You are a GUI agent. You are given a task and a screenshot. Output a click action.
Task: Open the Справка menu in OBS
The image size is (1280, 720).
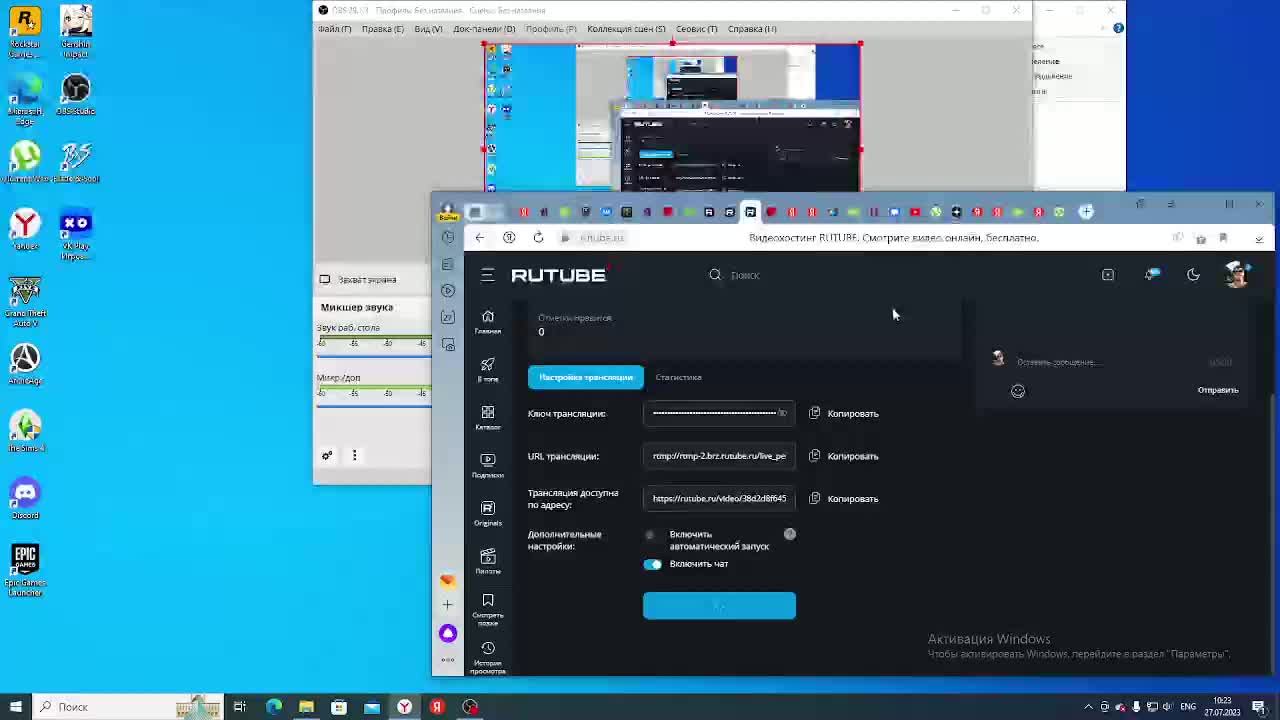(x=752, y=29)
